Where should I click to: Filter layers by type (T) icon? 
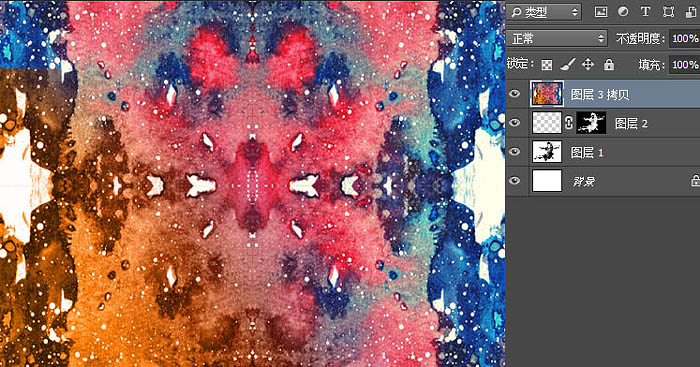point(645,12)
